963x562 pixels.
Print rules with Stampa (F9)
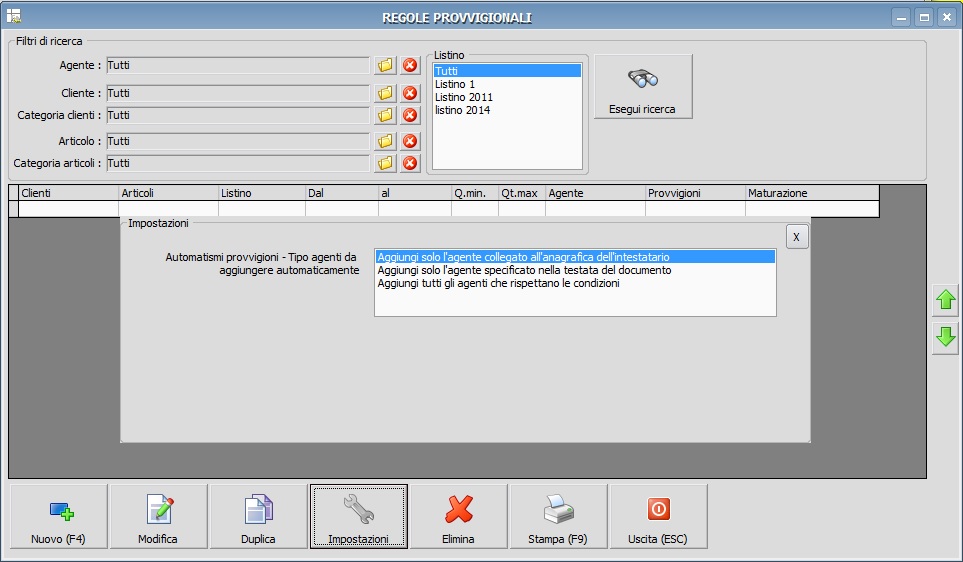pos(558,517)
